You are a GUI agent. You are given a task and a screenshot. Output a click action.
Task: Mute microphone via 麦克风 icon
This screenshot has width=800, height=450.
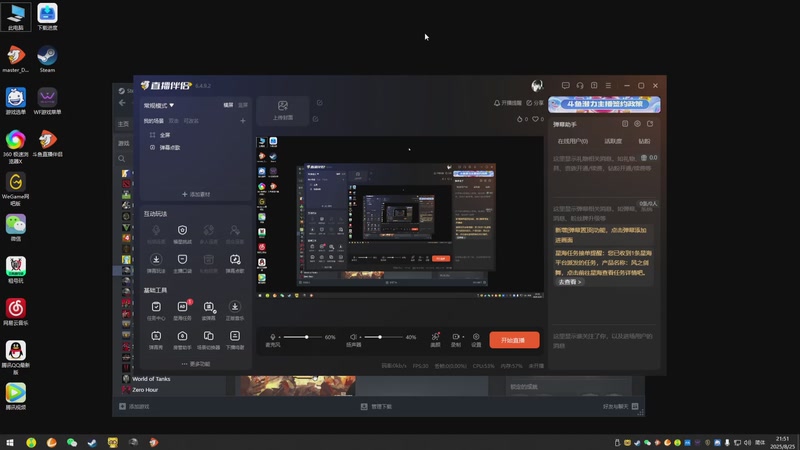pyautogui.click(x=272, y=337)
